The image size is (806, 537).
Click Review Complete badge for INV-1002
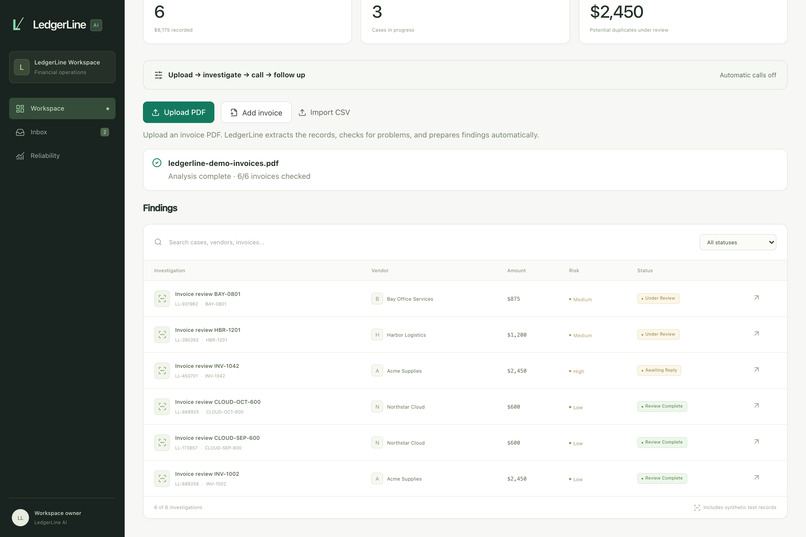(x=662, y=478)
